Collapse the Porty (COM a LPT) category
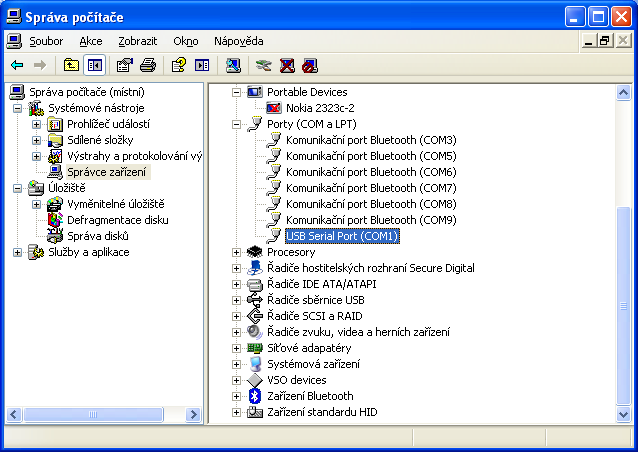 click(x=236, y=124)
